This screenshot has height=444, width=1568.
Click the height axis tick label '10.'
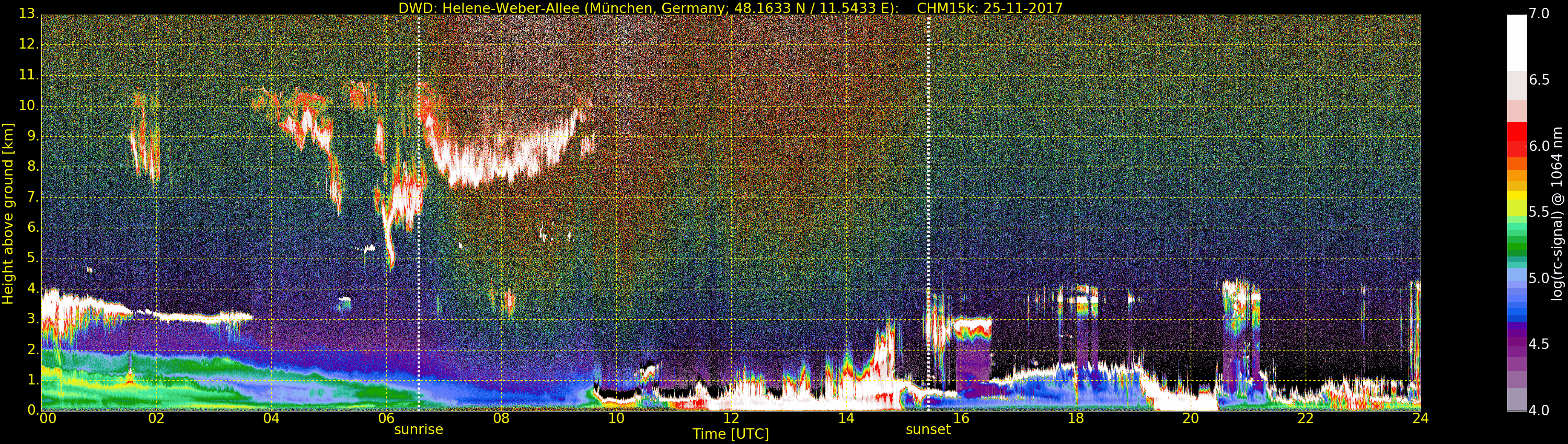[29, 105]
